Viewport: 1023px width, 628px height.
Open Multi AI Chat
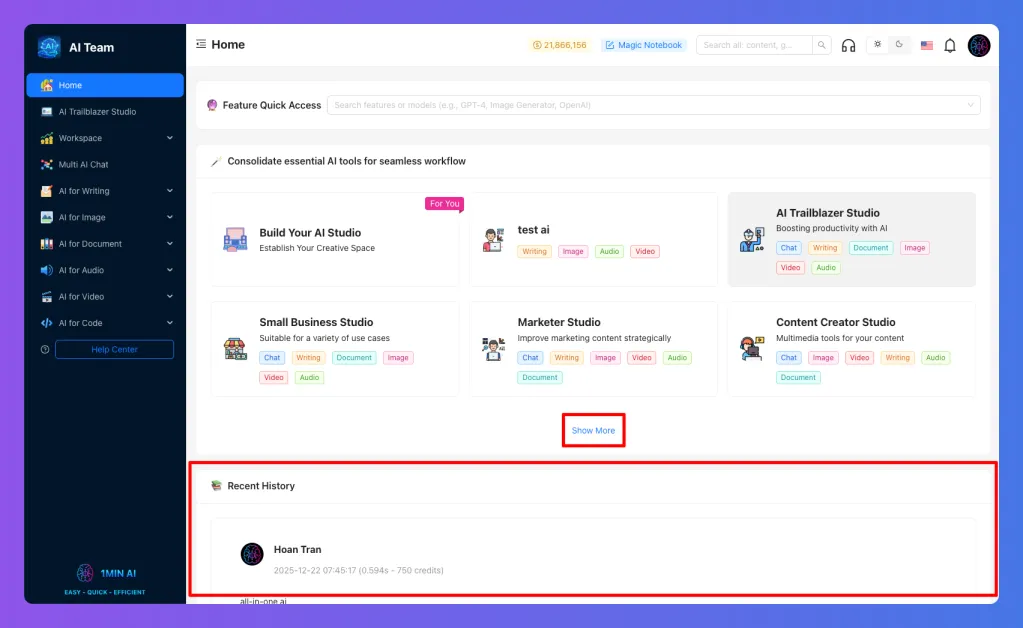click(105, 164)
